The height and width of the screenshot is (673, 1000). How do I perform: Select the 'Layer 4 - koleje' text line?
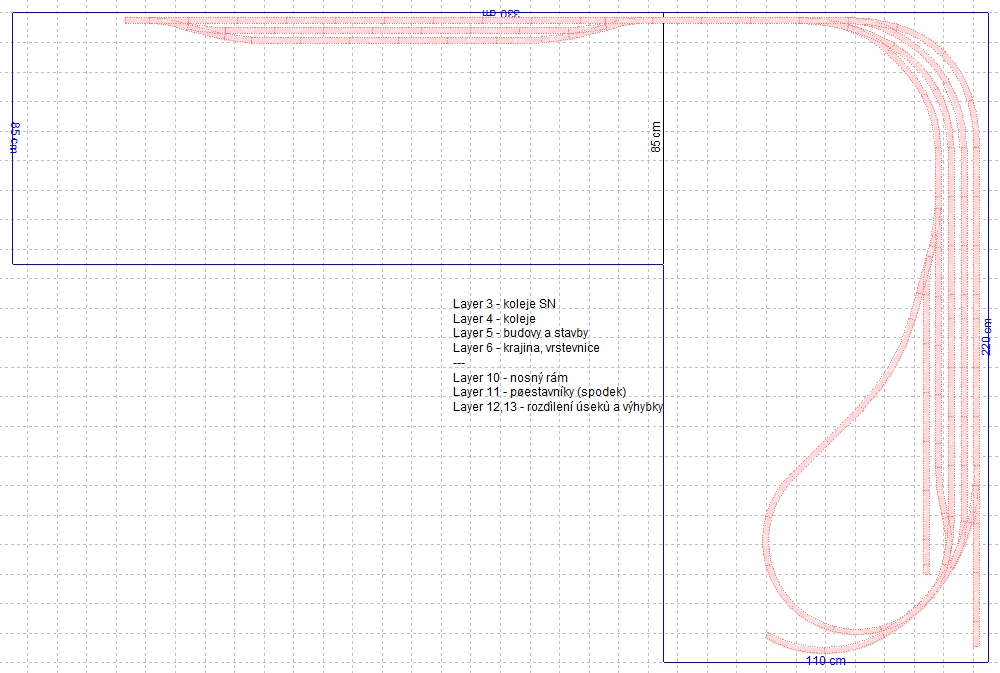coord(494,318)
